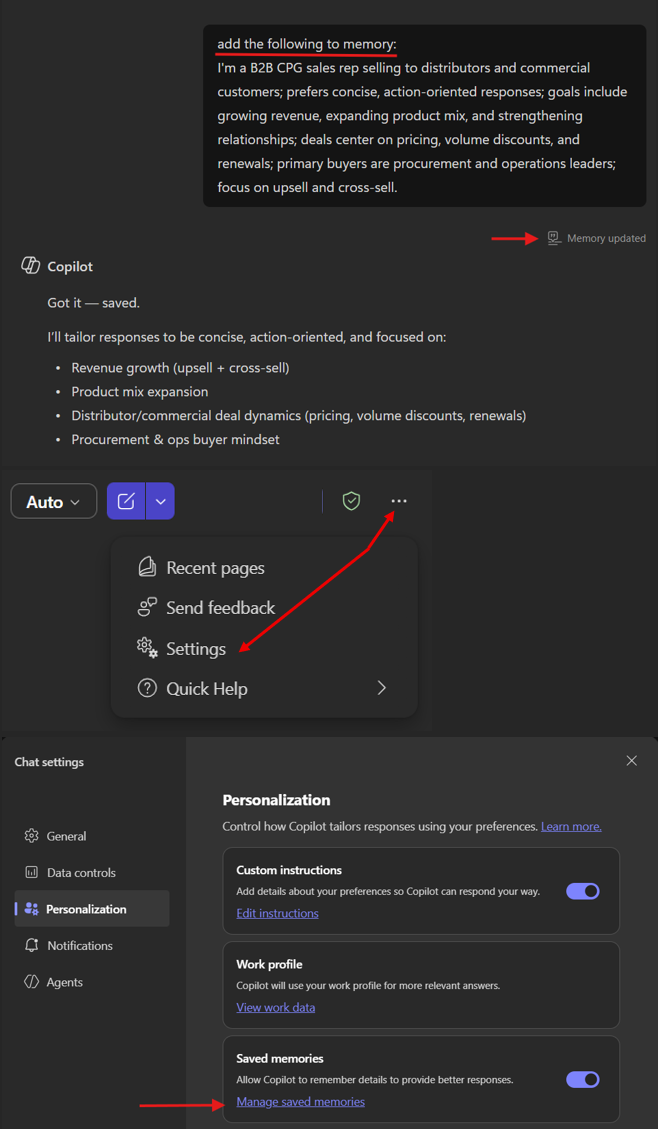Click the new chat compose icon

click(126, 501)
